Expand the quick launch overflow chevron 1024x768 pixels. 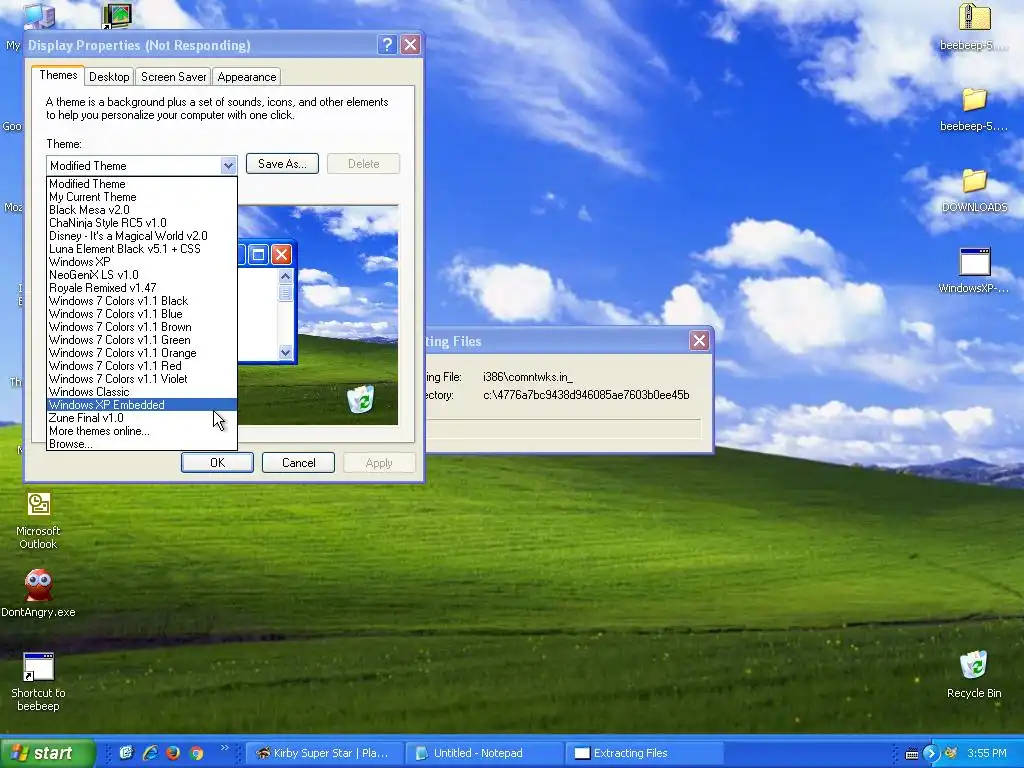click(225, 748)
